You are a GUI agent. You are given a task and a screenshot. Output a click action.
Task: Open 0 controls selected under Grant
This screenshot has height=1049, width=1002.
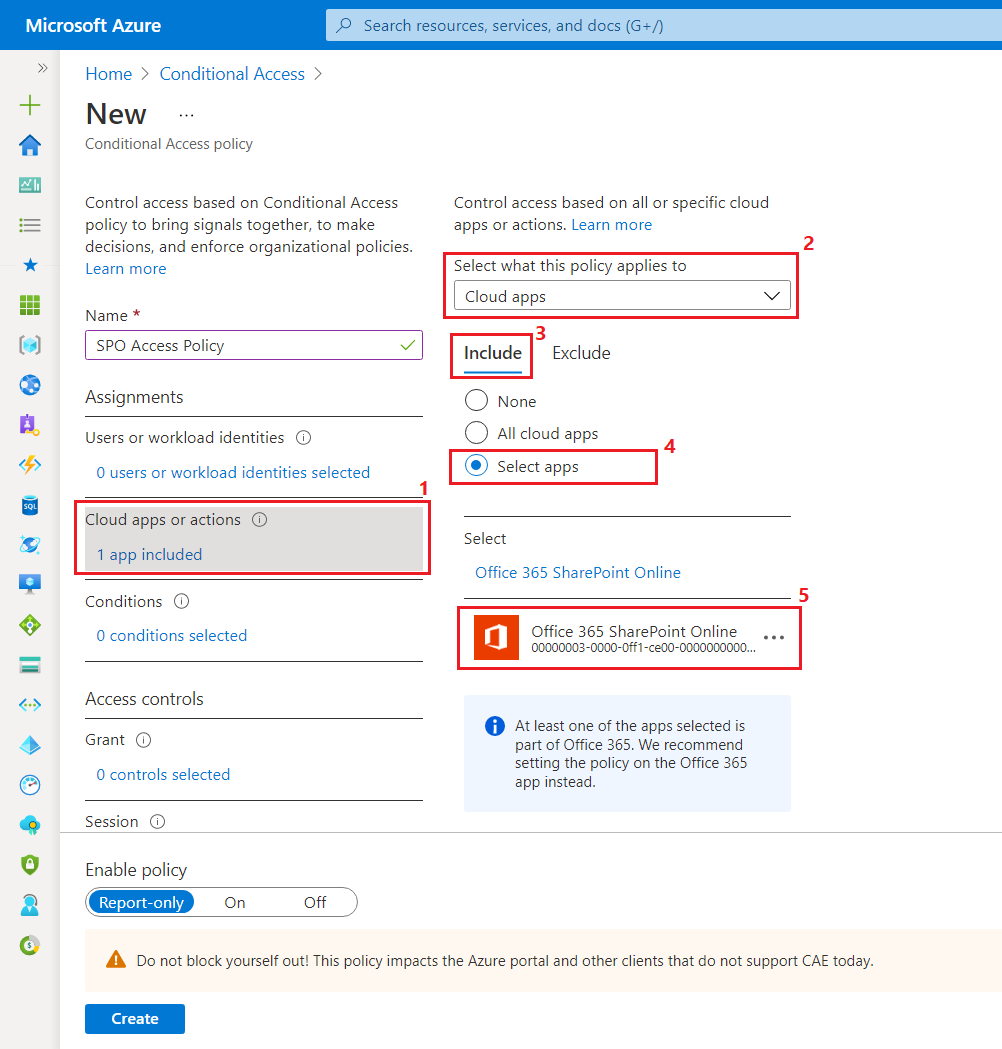point(163,775)
